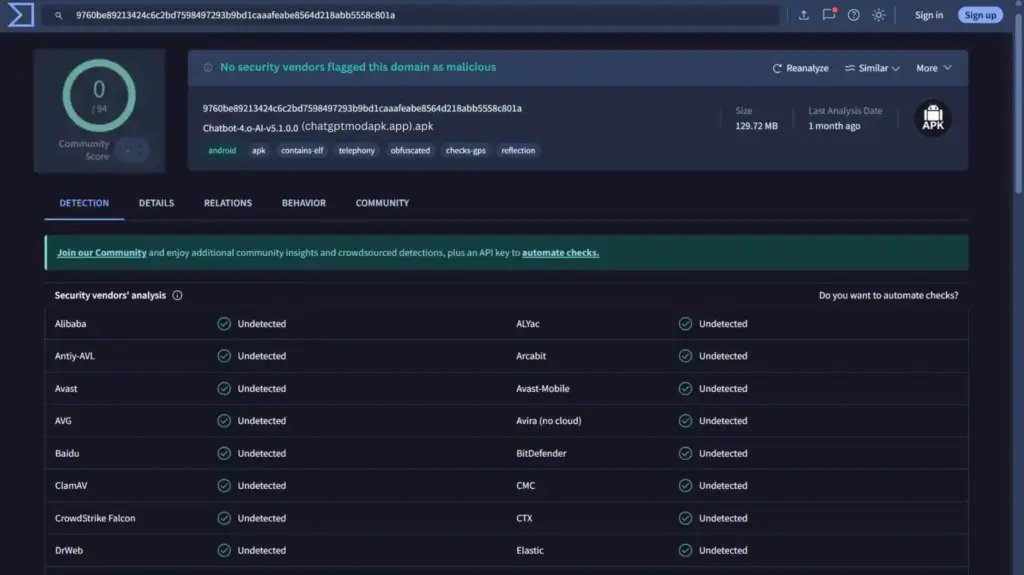Click the Alibaba undetected checkmark icon
The image size is (1024, 575).
[224, 323]
